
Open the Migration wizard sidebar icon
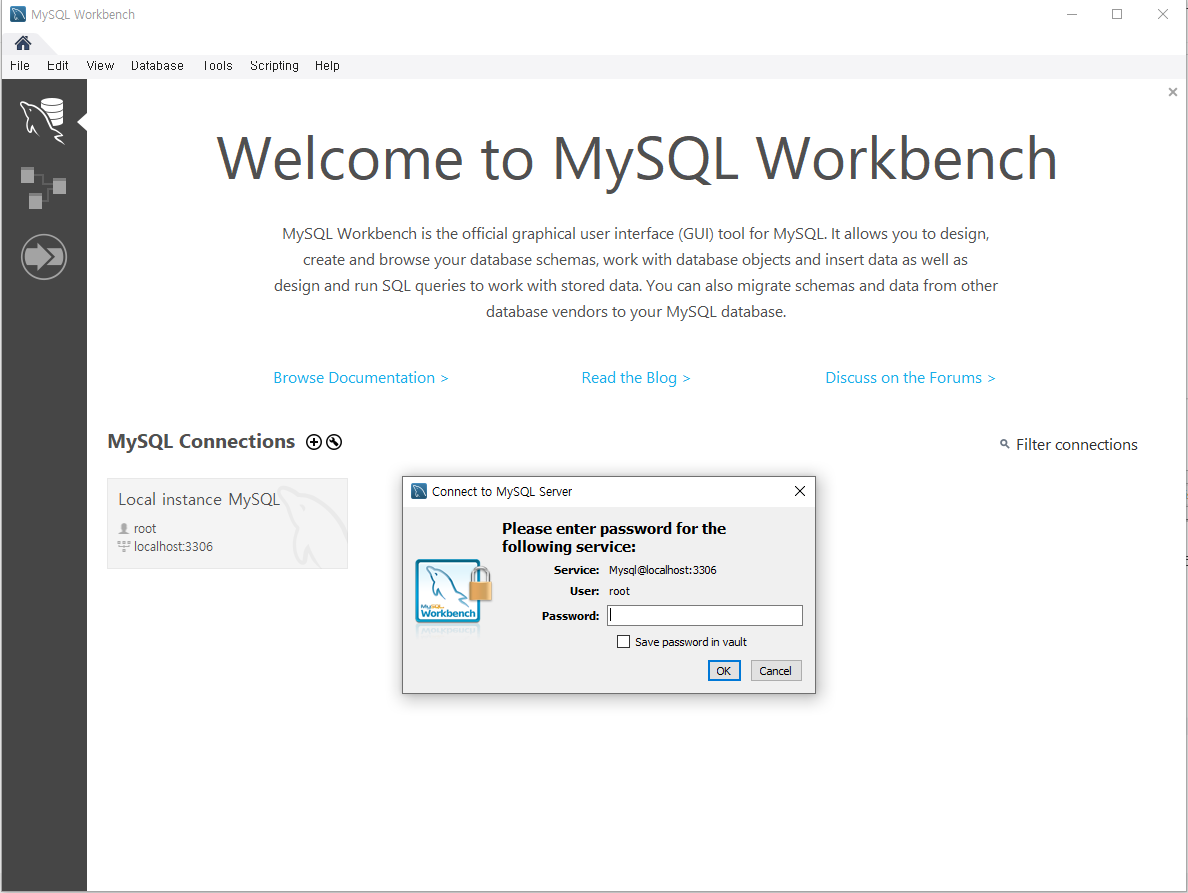click(44, 257)
